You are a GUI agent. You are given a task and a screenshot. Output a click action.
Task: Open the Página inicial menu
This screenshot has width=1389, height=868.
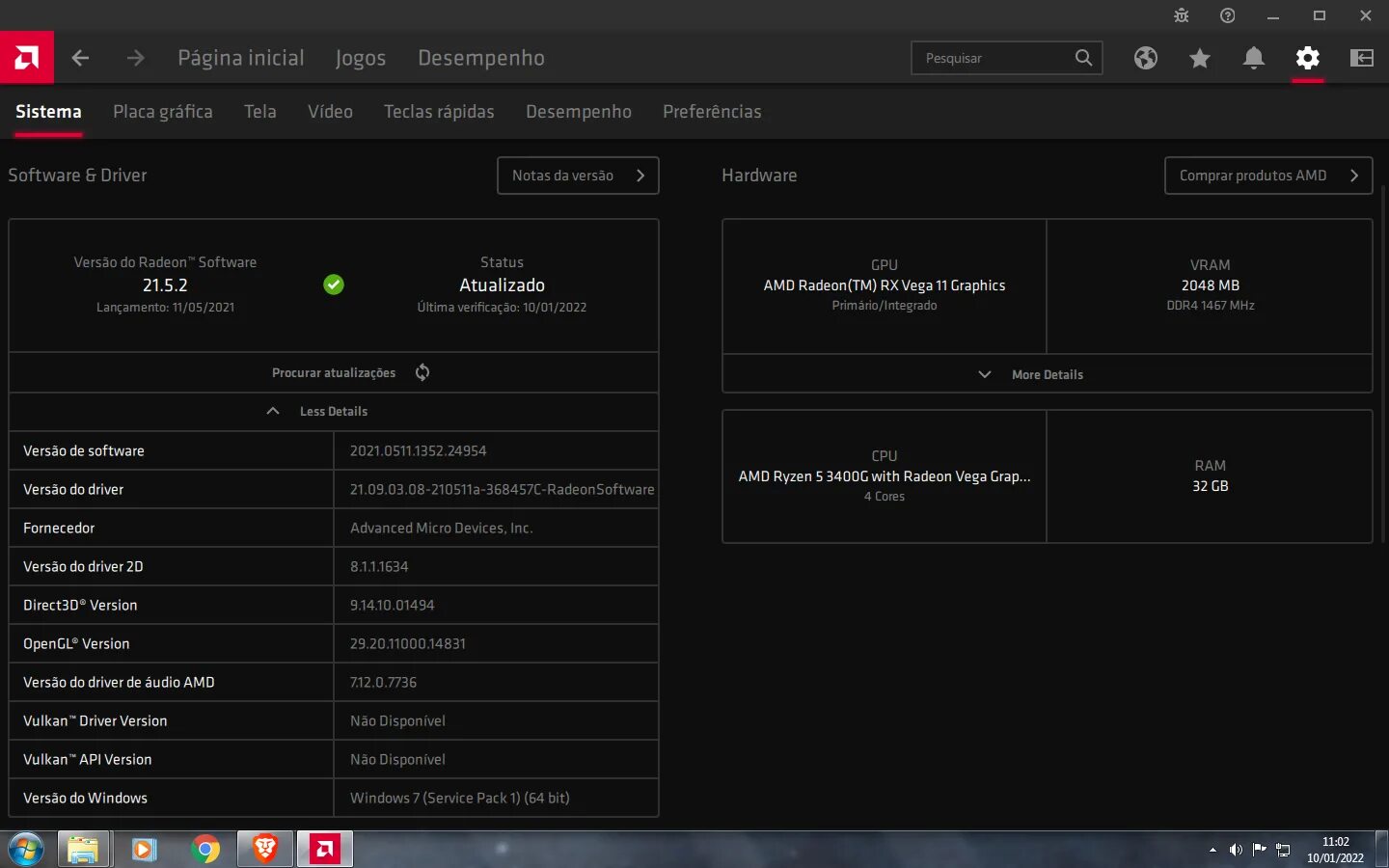pos(241,58)
